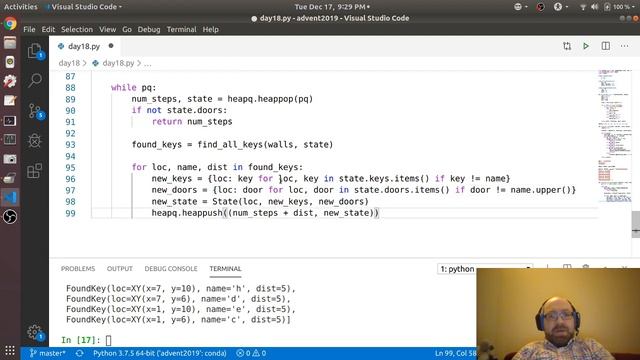
Task: Click the Open Changes compare icon
Action: click(x=567, y=46)
